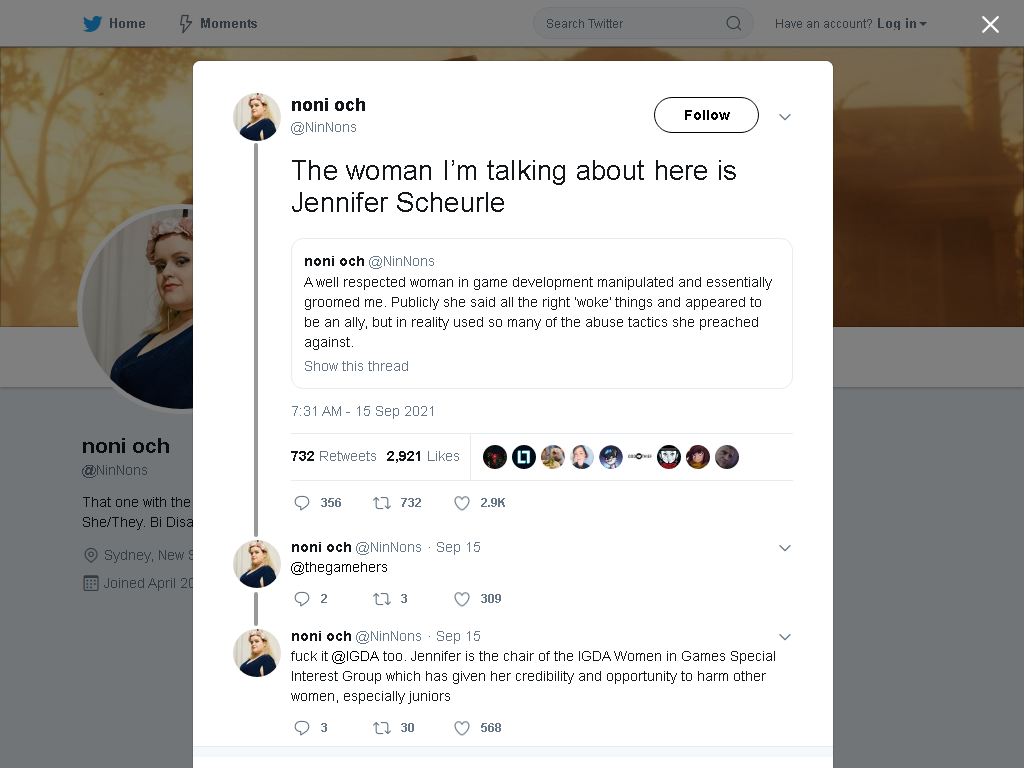Close the tweet overlay with X
Screen dimensions: 1024x768
(990, 24)
